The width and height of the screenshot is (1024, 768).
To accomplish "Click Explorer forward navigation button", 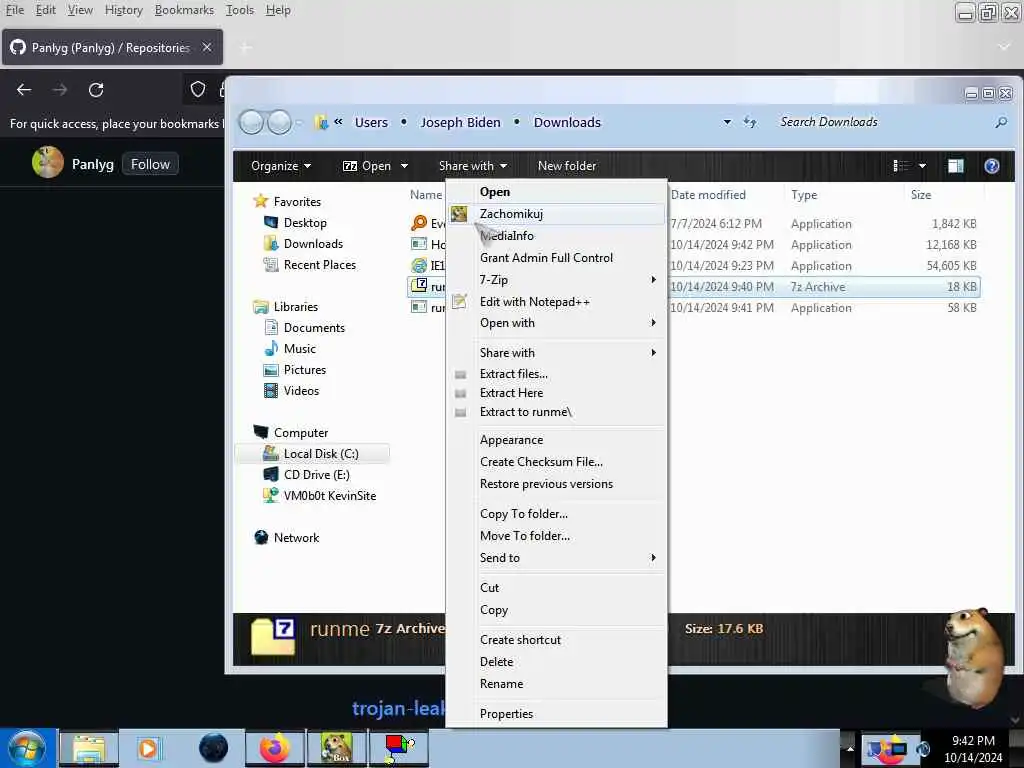I will 280,122.
